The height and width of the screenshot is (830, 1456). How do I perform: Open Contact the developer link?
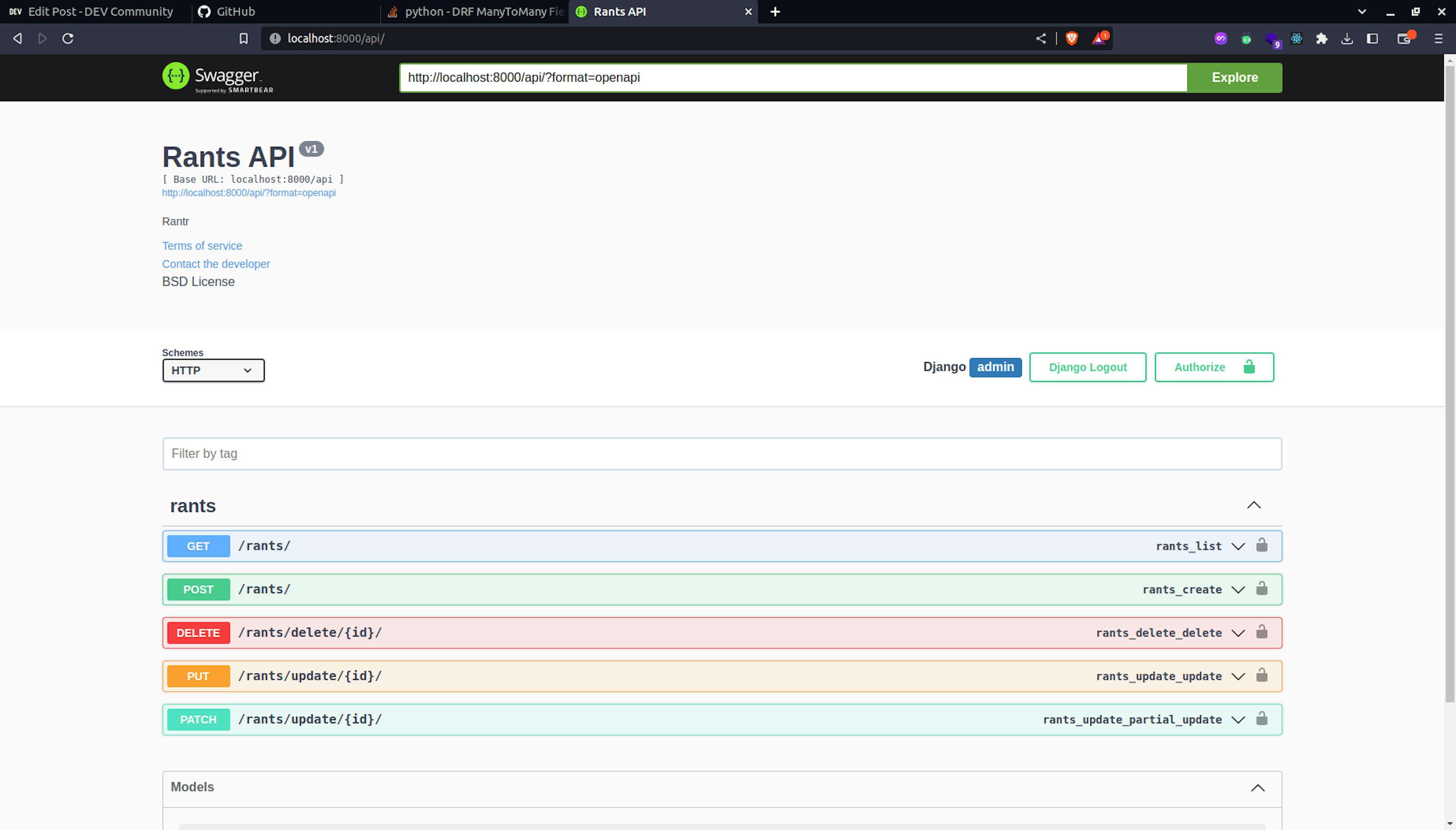click(x=216, y=263)
